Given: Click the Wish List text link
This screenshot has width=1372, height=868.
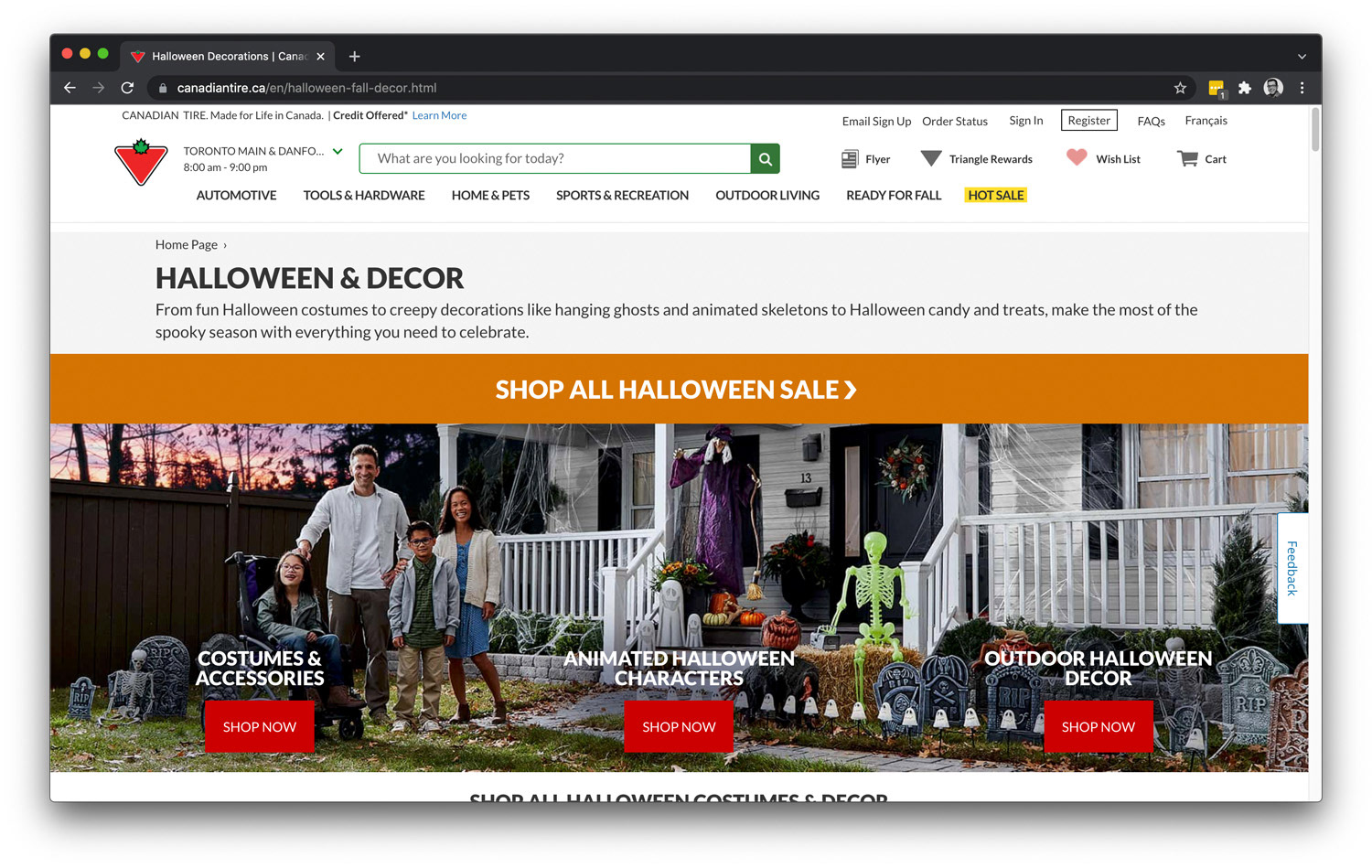Looking at the screenshot, I should click(1118, 159).
